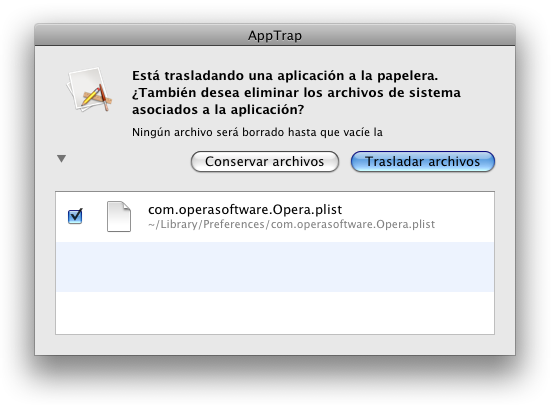Viewport: 553px width, 405px height.
Task: Uncheck the com.operasoftware.Opera.plist checkbox
Action: (x=75, y=216)
